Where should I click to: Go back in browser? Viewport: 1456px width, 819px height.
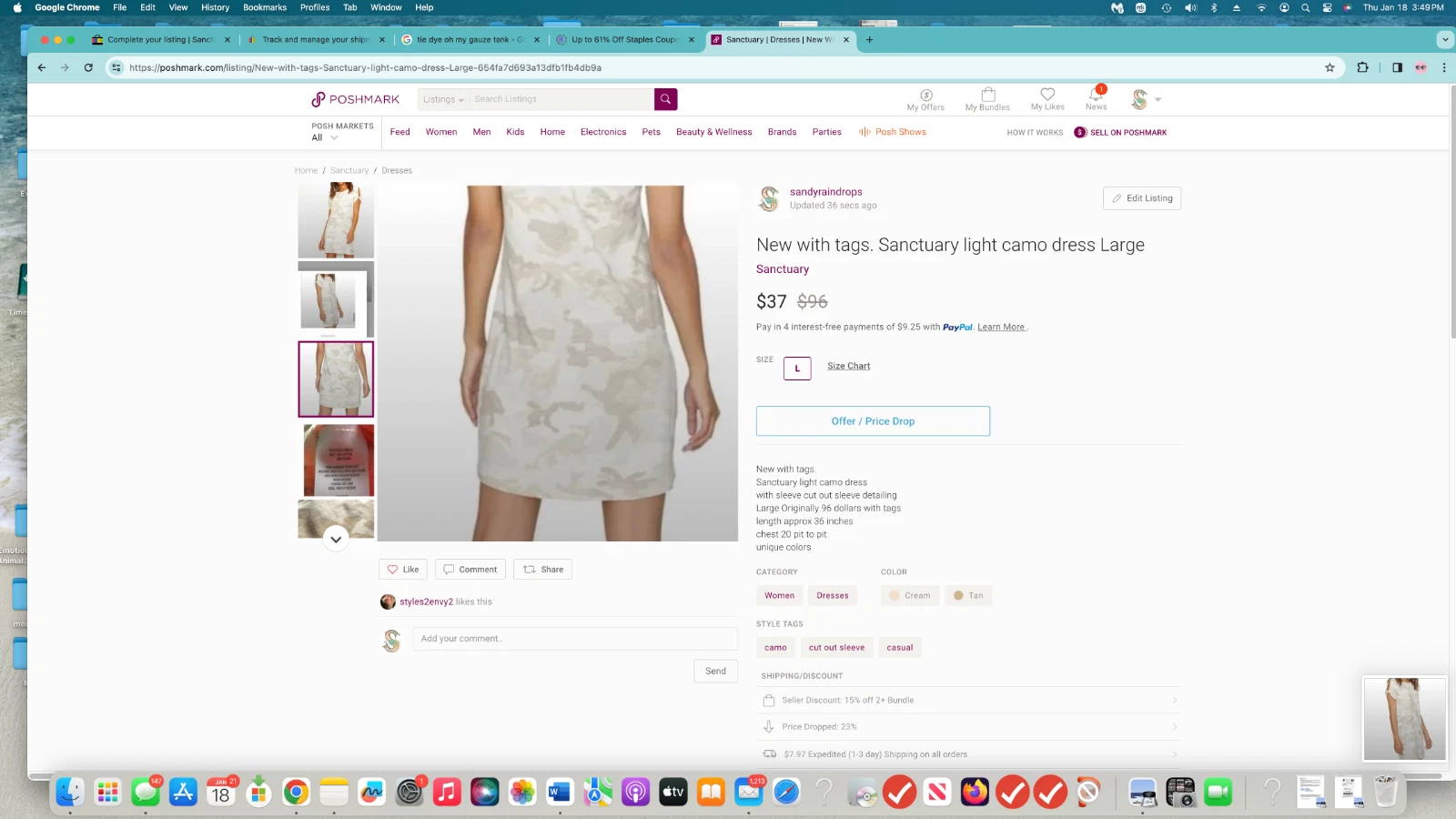pos(41,67)
